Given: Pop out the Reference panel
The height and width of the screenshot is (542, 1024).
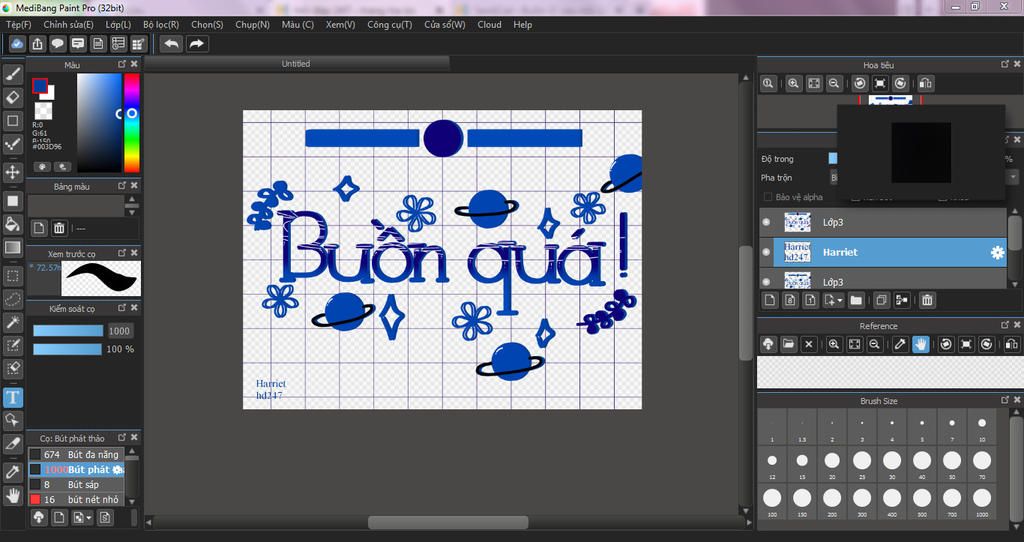Looking at the screenshot, I should (1005, 325).
